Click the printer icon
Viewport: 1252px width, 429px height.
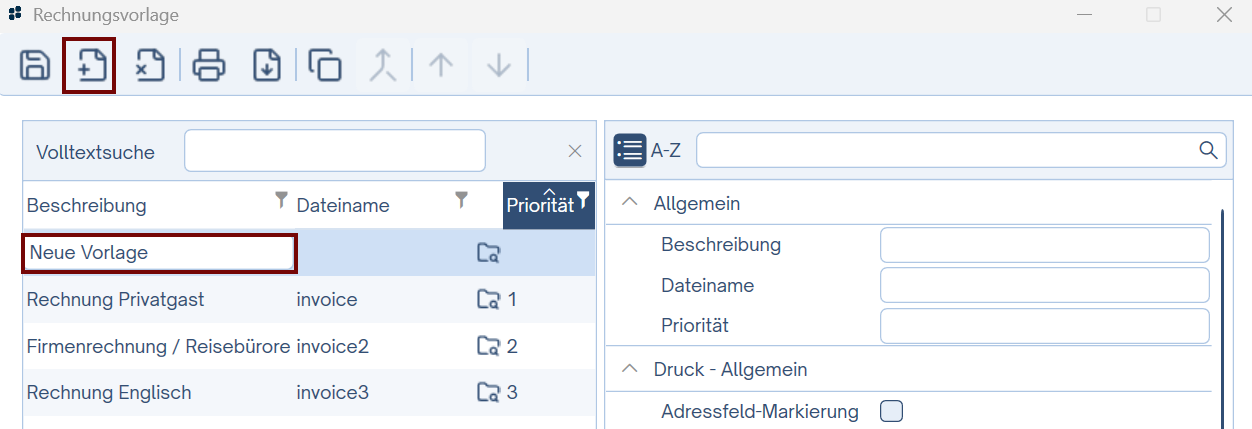point(209,66)
